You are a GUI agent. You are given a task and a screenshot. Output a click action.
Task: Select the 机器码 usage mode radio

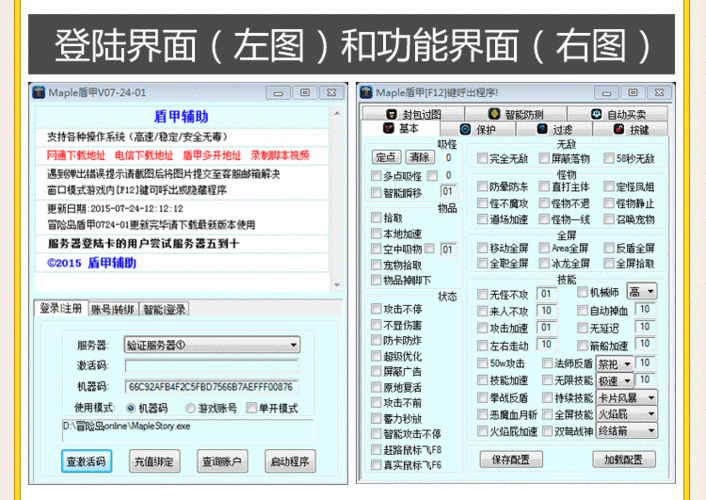pyautogui.click(x=131, y=408)
